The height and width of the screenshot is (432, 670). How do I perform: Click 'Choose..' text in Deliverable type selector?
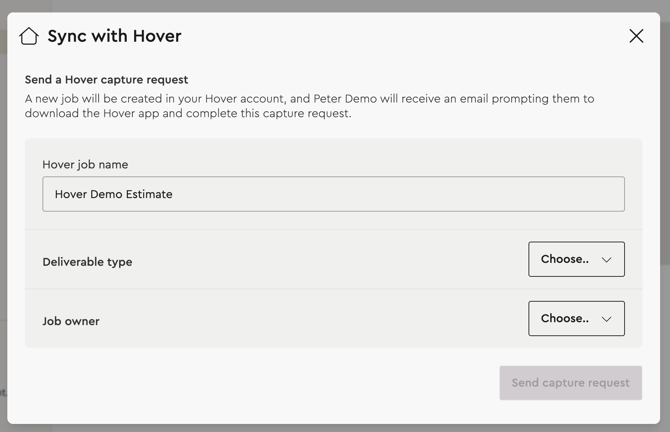(564, 259)
